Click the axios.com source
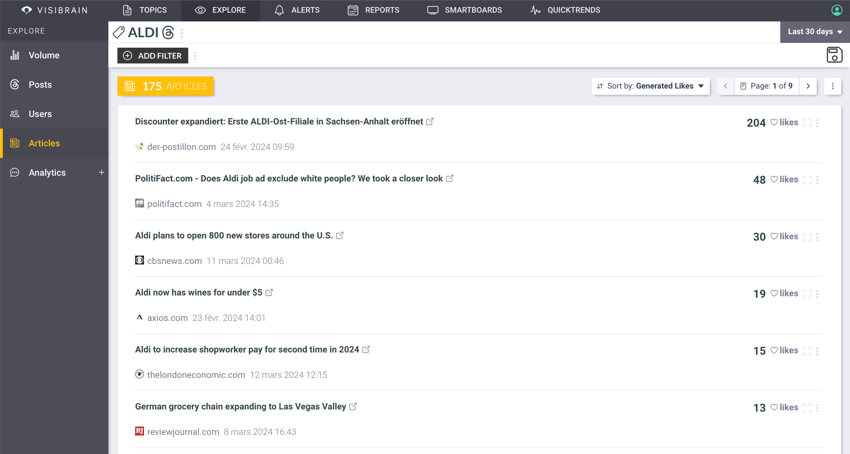 point(167,318)
